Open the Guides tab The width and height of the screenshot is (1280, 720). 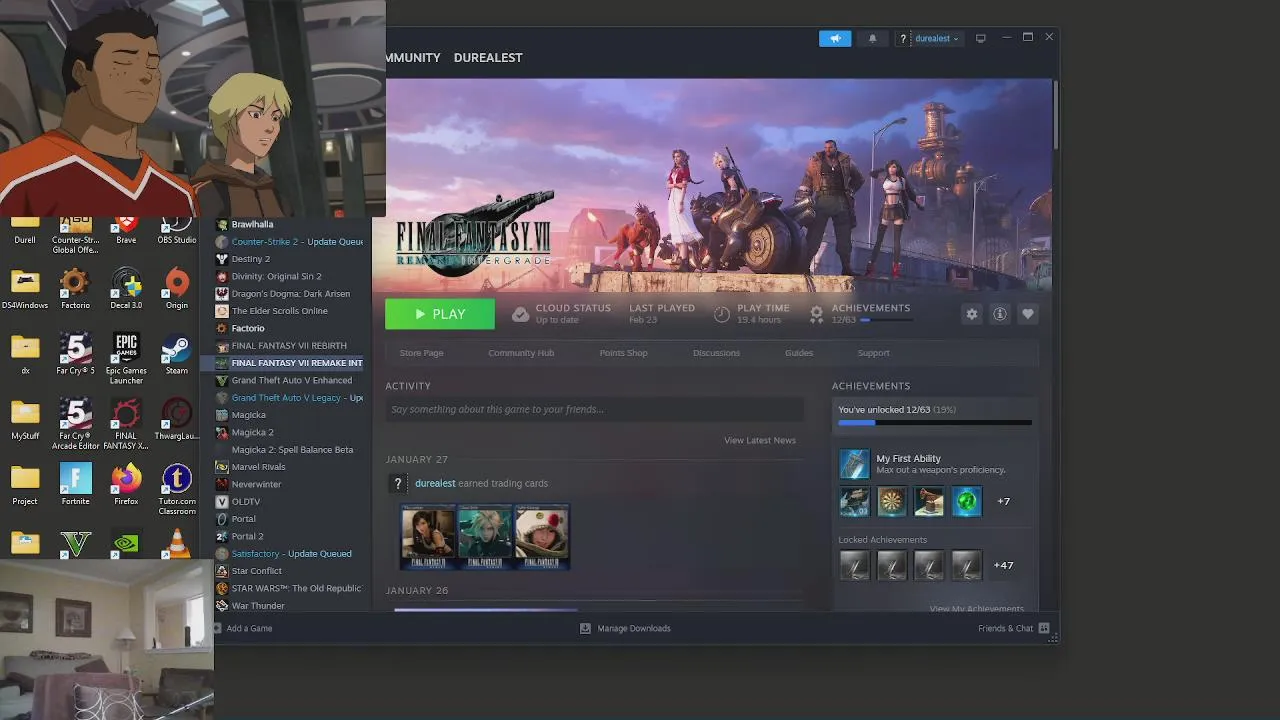[799, 353]
